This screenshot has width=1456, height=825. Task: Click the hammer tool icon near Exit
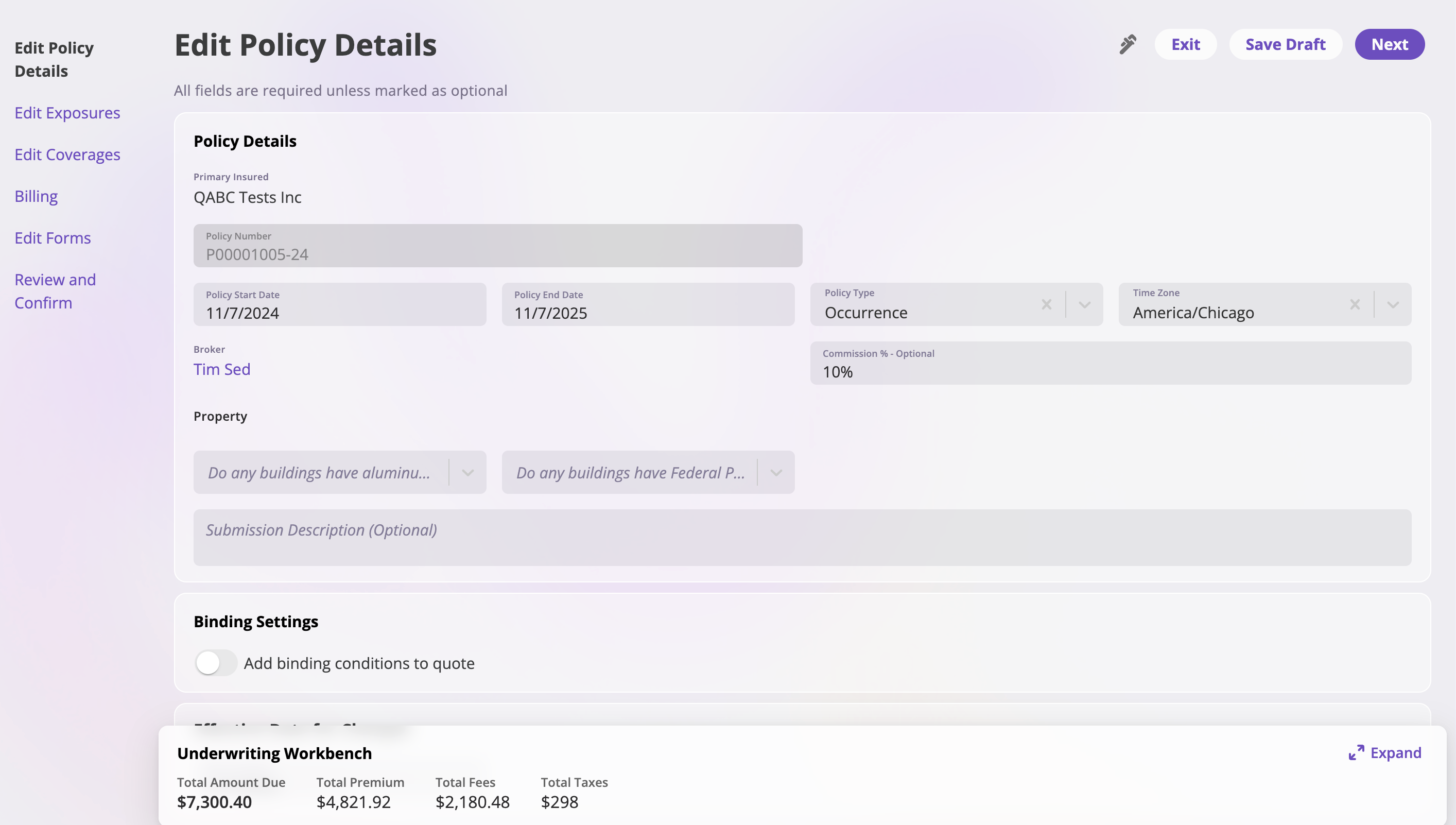click(x=1128, y=44)
